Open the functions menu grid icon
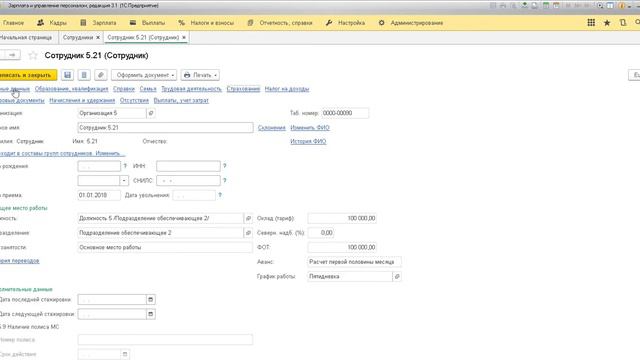The image size is (640, 360). [591, 23]
